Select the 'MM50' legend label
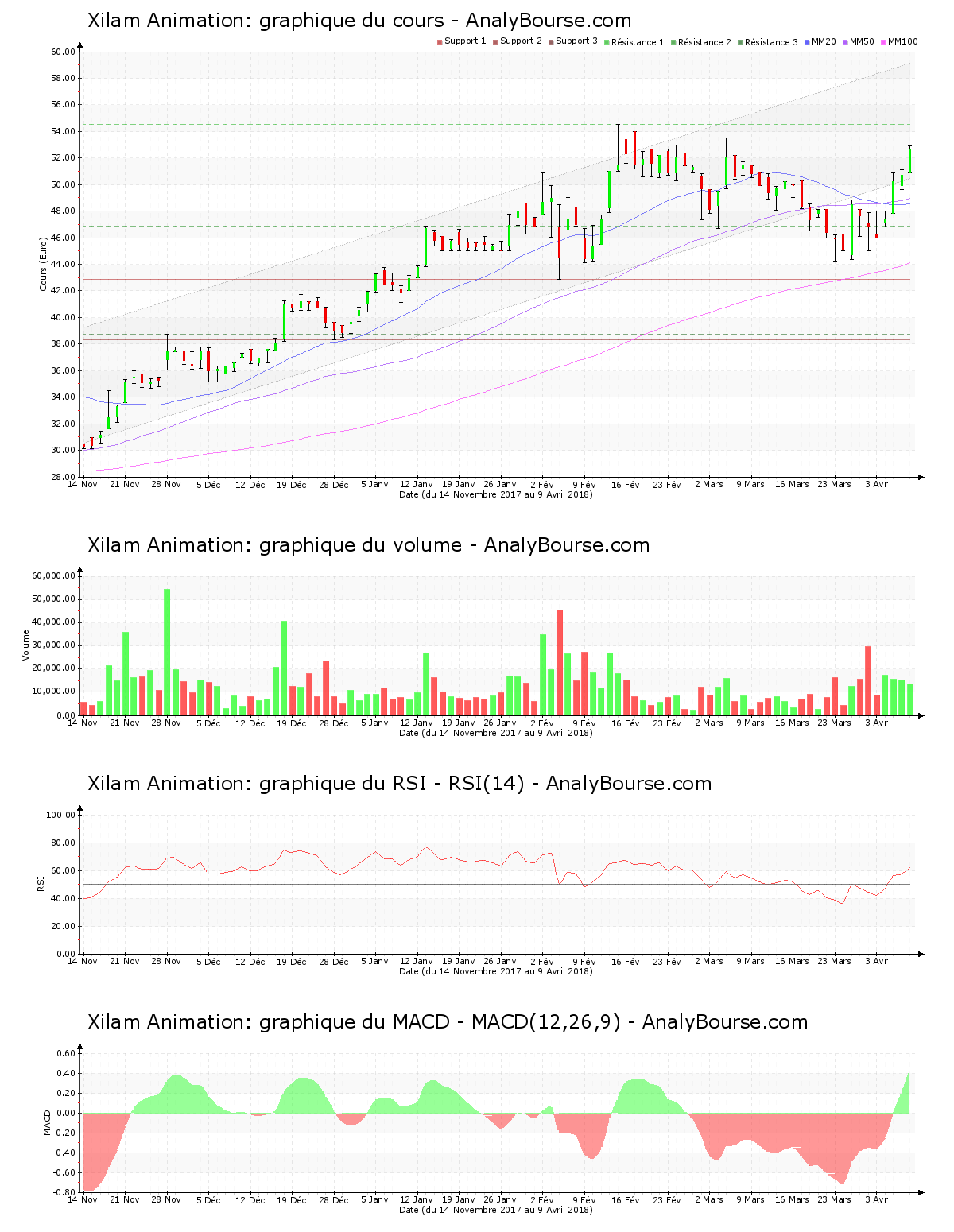Viewport: 954px width, 1232px height. click(x=862, y=41)
